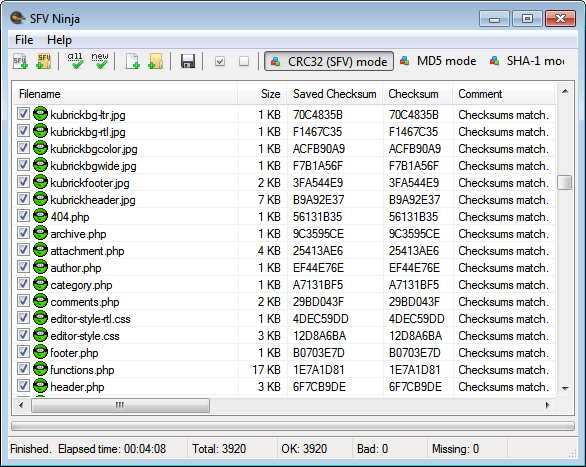Click the ninja status icon for kubrickheader.jpg

tap(40, 199)
